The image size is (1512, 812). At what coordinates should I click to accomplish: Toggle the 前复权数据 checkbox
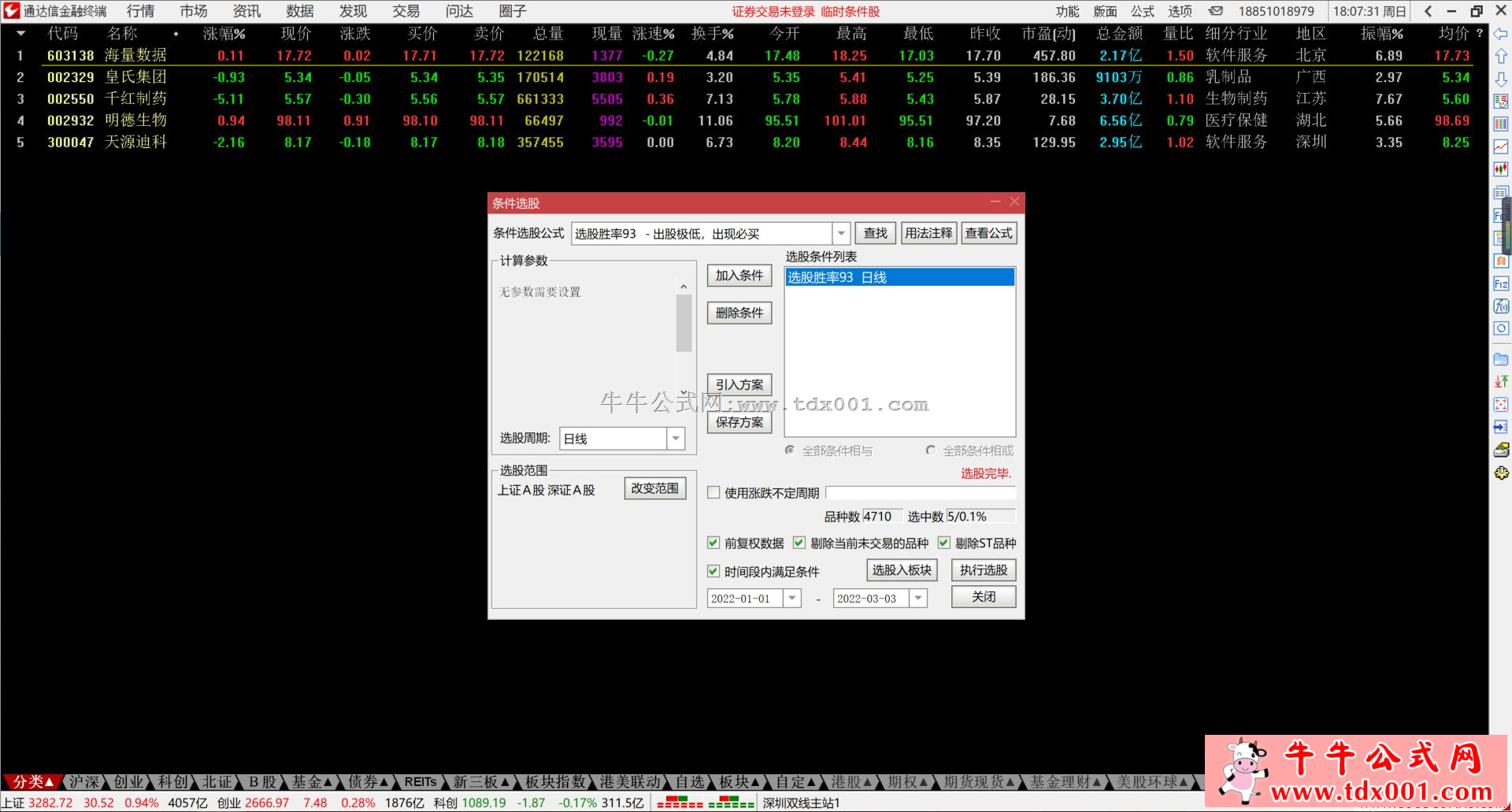click(713, 543)
